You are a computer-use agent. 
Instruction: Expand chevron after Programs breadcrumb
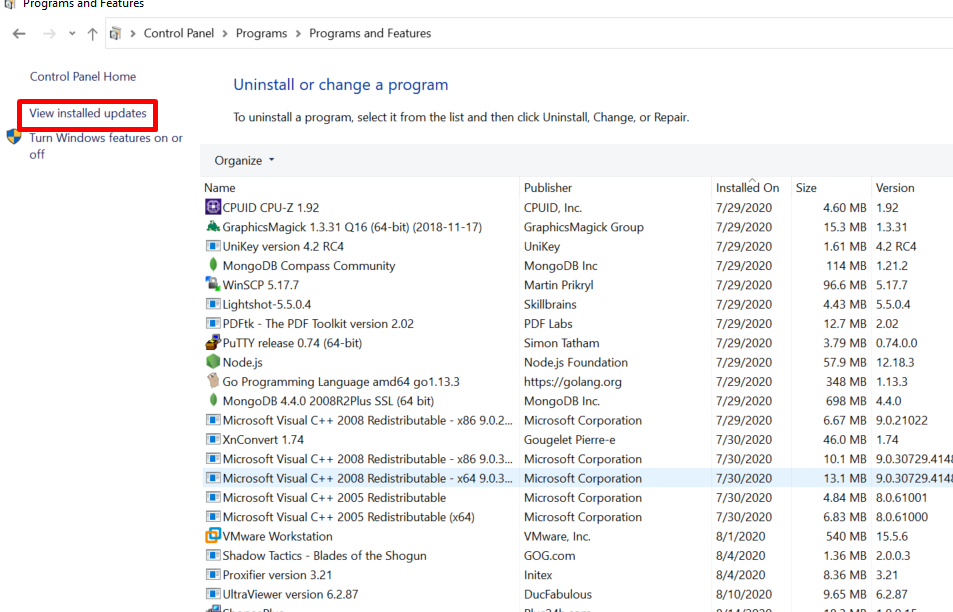point(298,33)
